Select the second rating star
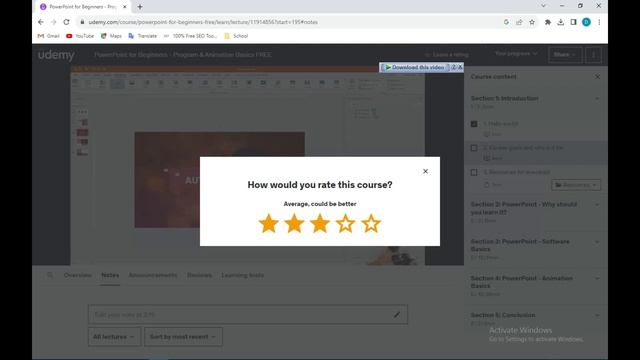The width and height of the screenshot is (640, 360). coord(294,223)
